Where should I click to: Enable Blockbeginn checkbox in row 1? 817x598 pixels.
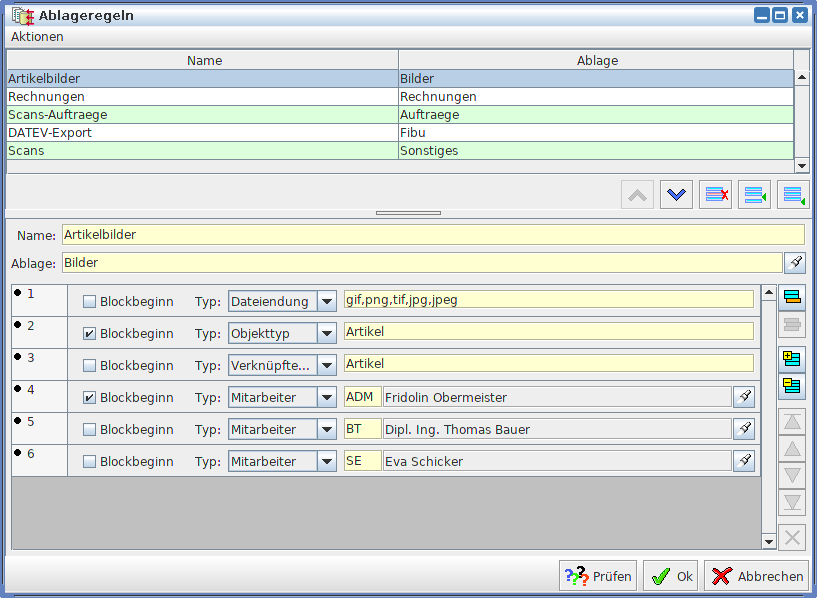click(90, 301)
